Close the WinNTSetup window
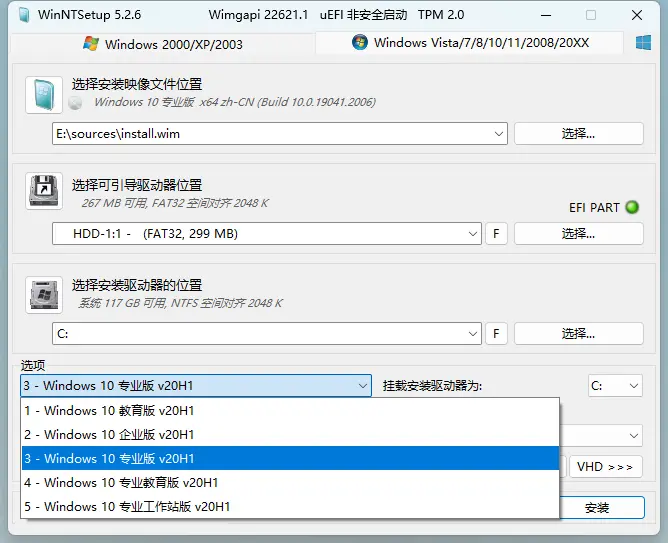The width and height of the screenshot is (668, 543). 637,15
